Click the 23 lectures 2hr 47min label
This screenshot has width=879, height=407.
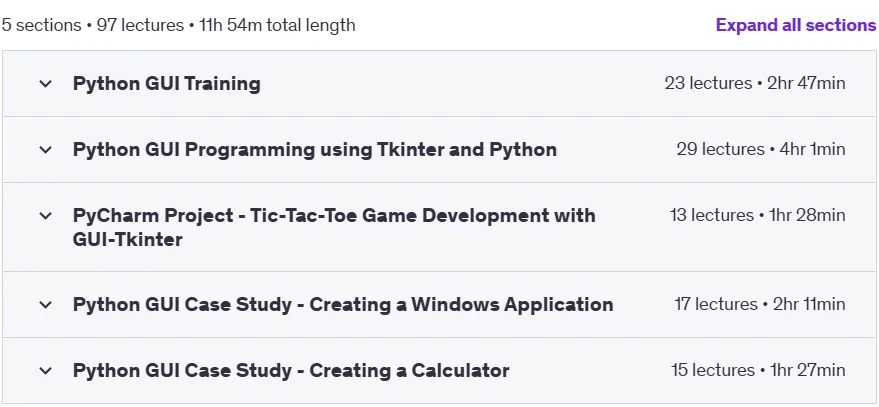click(x=755, y=84)
